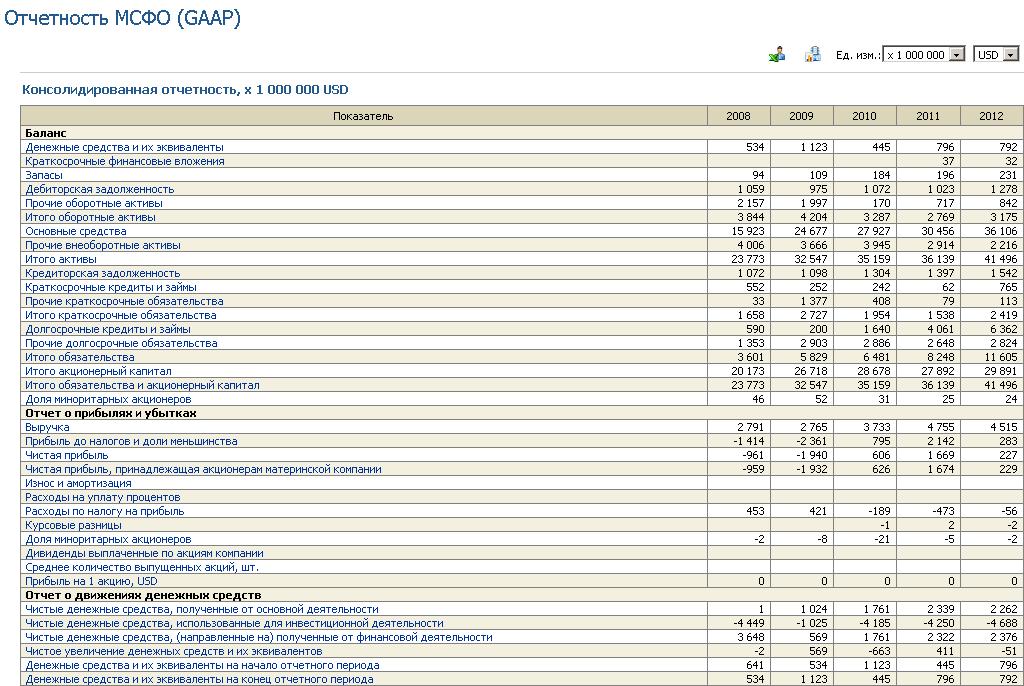Open the Выручка row link

click(x=47, y=427)
